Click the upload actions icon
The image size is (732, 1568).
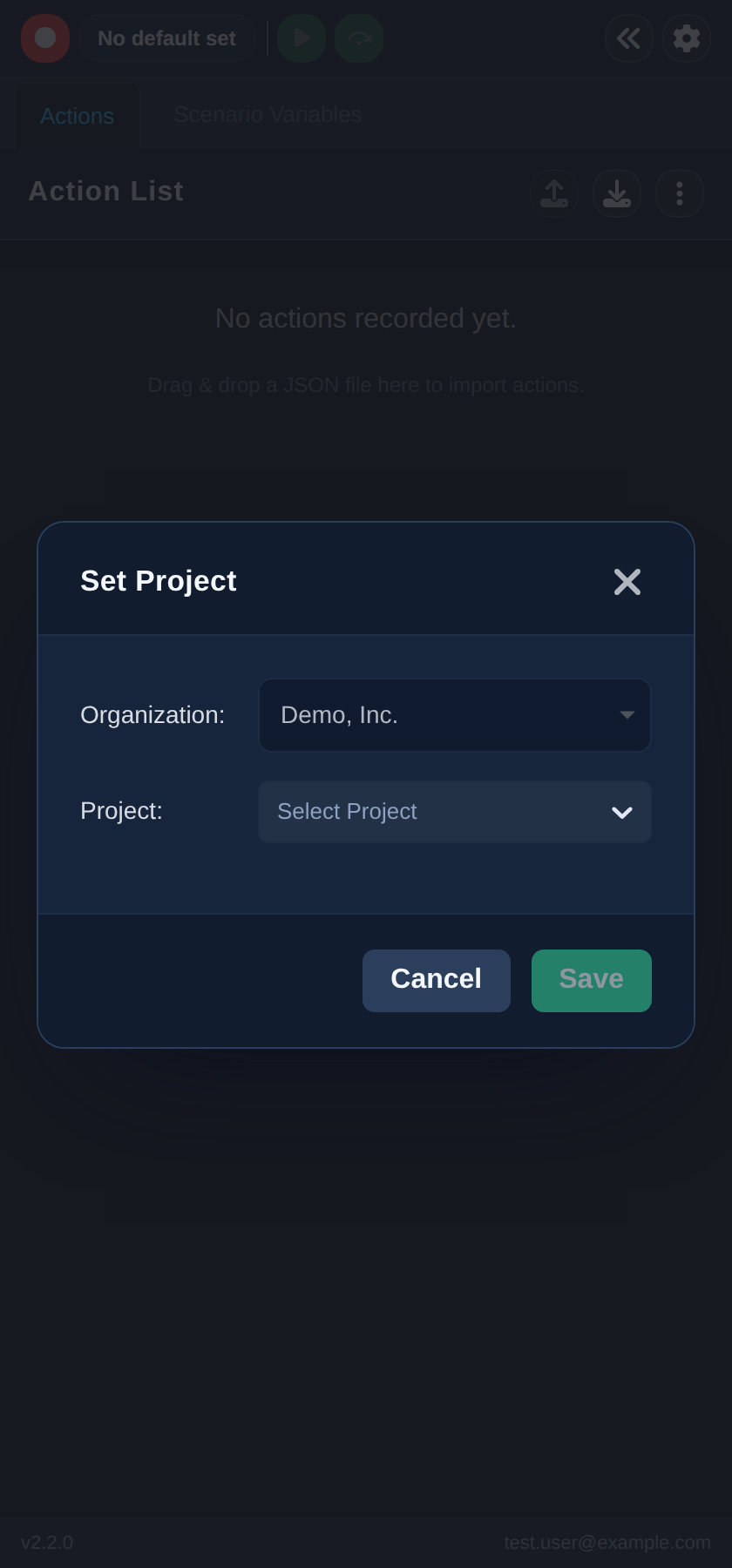tap(554, 193)
